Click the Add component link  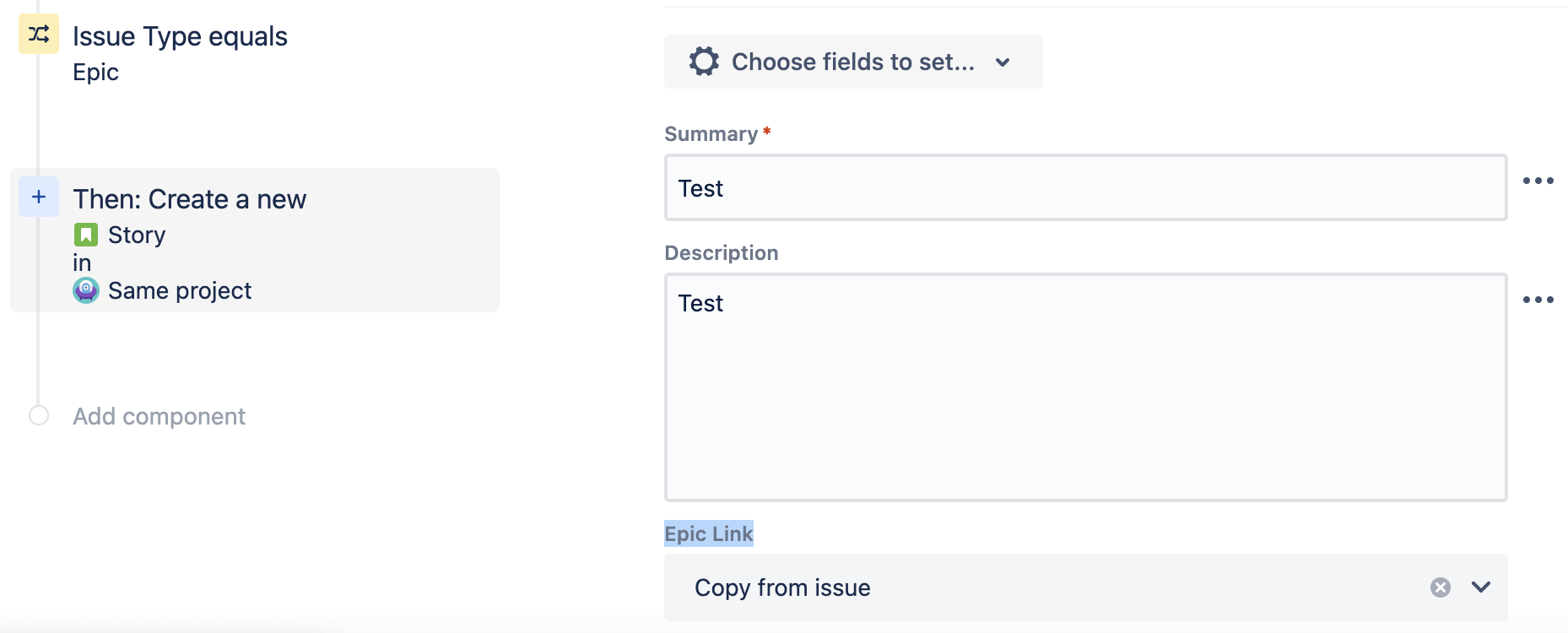coord(159,416)
